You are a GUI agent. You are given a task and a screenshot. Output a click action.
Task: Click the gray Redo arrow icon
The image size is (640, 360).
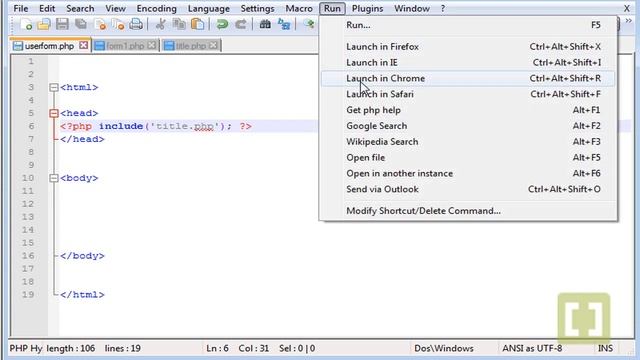[241, 24]
